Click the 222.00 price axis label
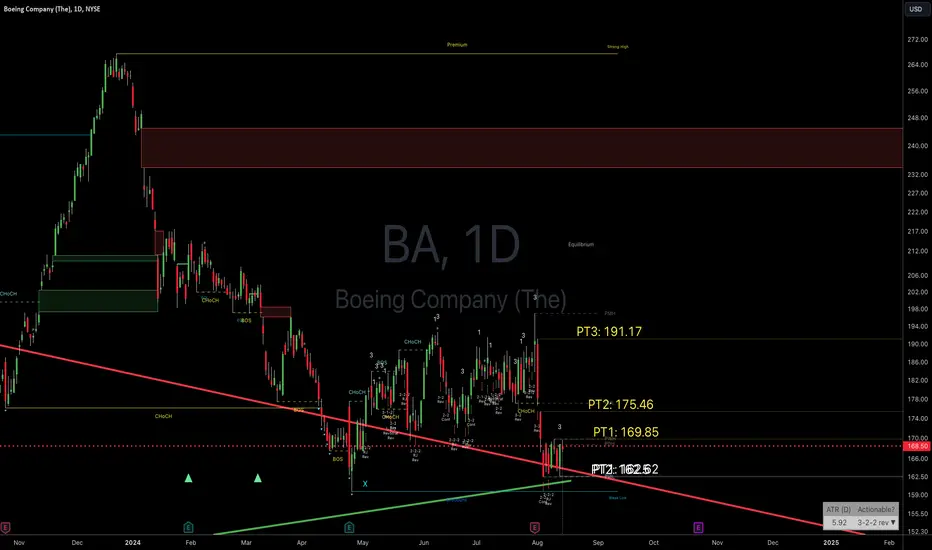The image size is (932, 550). pos(917,212)
